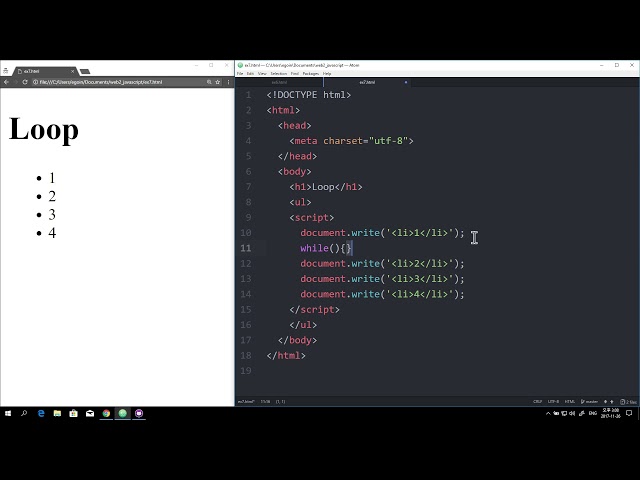Click the ENG input language indicator

click(x=593, y=413)
